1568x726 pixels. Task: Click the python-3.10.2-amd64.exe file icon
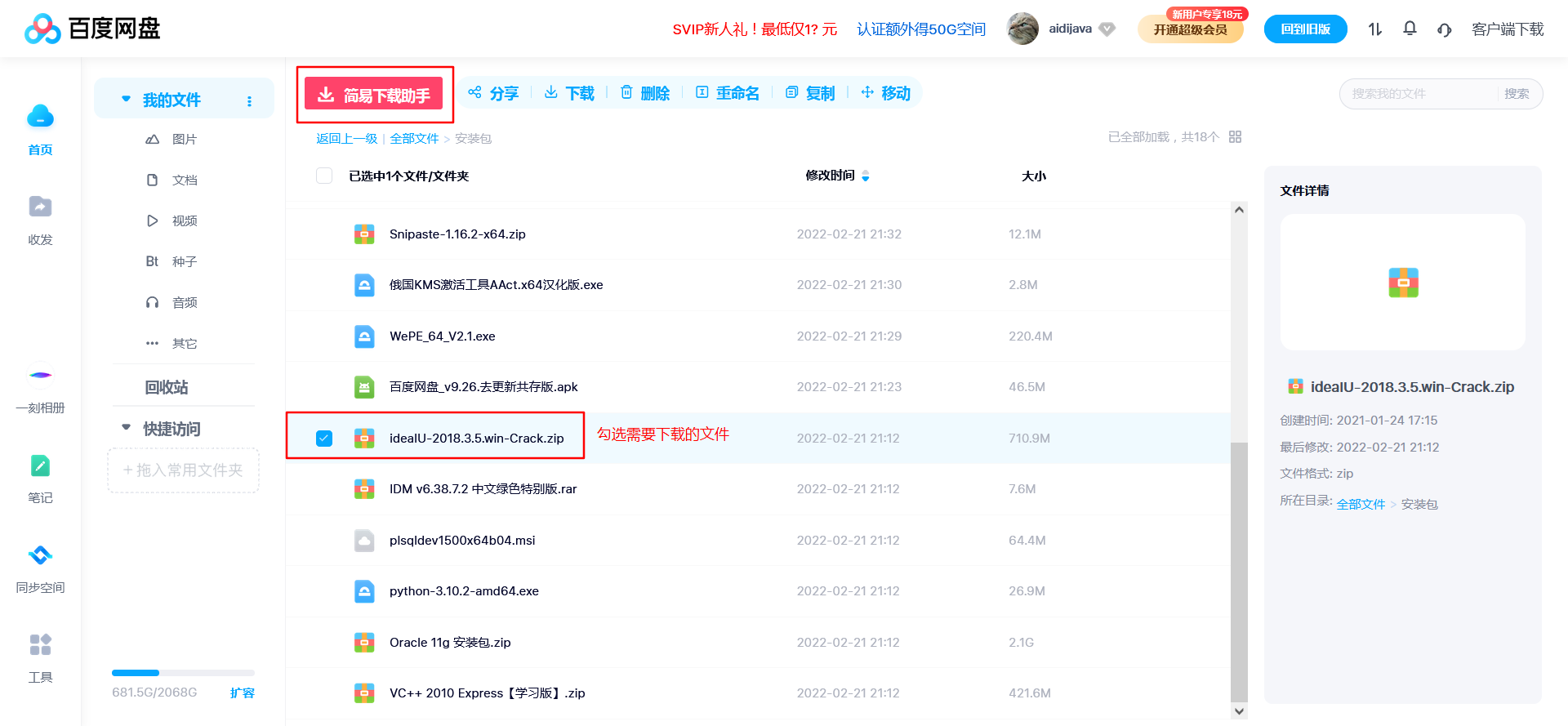364,591
